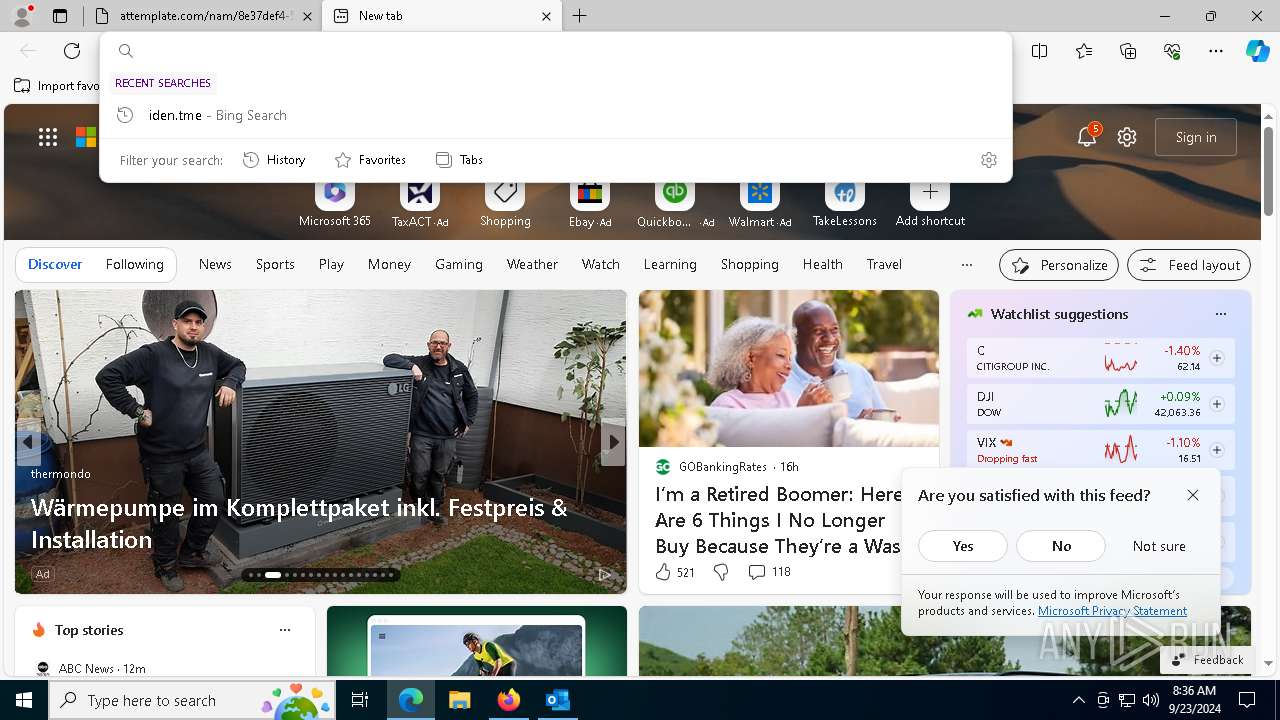This screenshot has height=720, width=1280.
Task: Add Citigroup to watchlist
Action: coord(1216,358)
